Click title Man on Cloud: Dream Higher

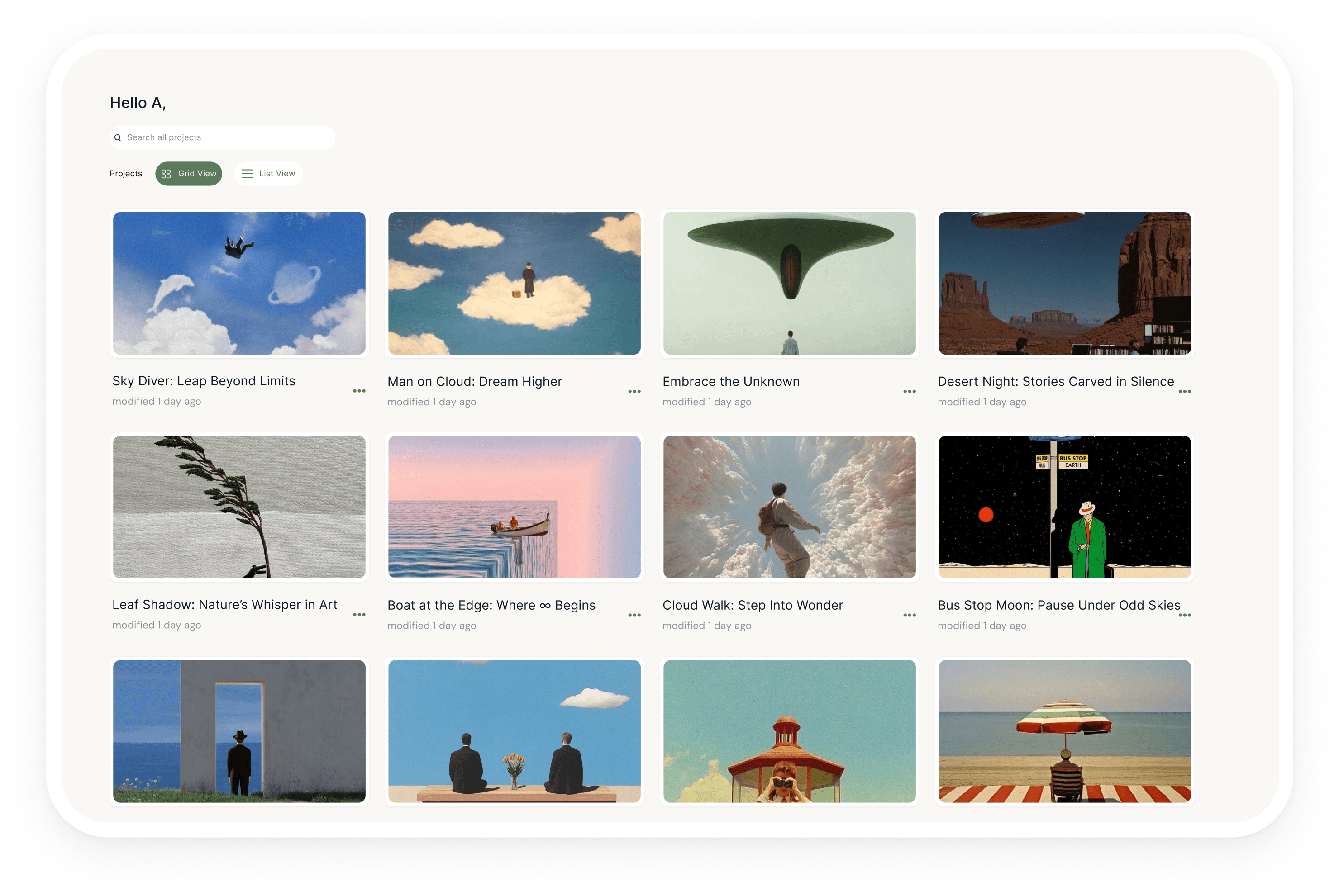(475, 382)
